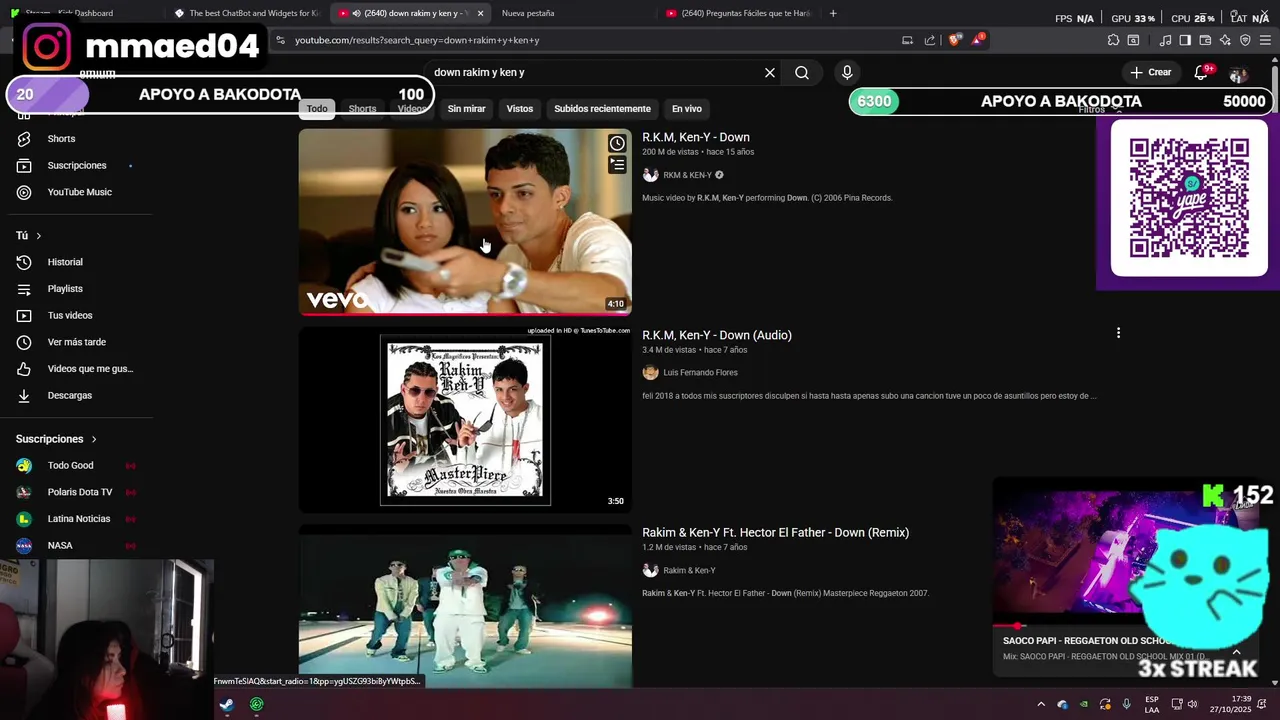The image size is (1280, 720).
Task: Select the En vivo filter chip
Action: coord(686,109)
